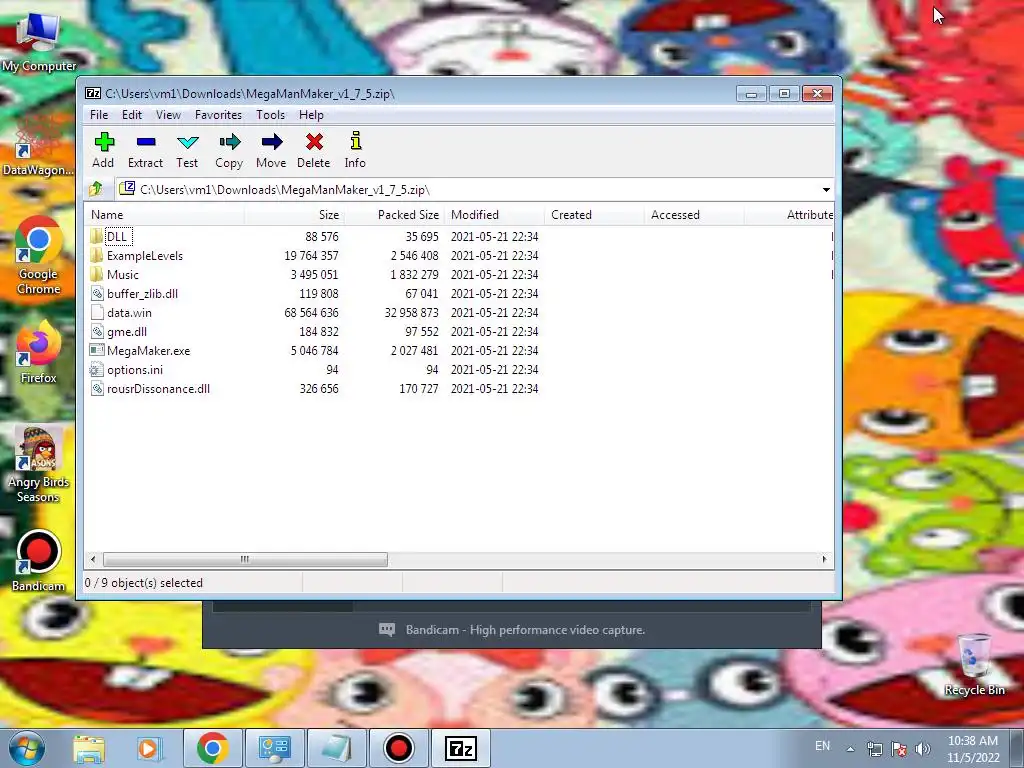Screen dimensions: 1024x768
Task: Click the red Delete icon
Action: (x=314, y=142)
